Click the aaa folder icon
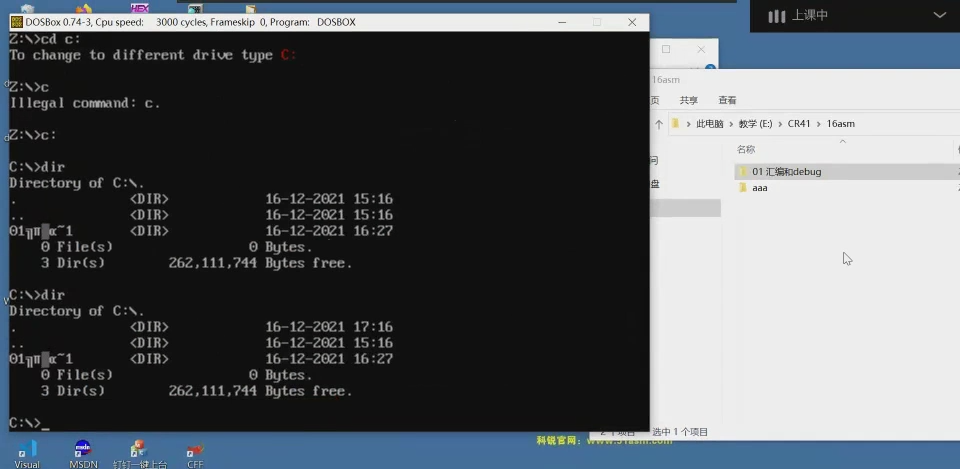Viewport: 960px width, 469px height. (743, 188)
